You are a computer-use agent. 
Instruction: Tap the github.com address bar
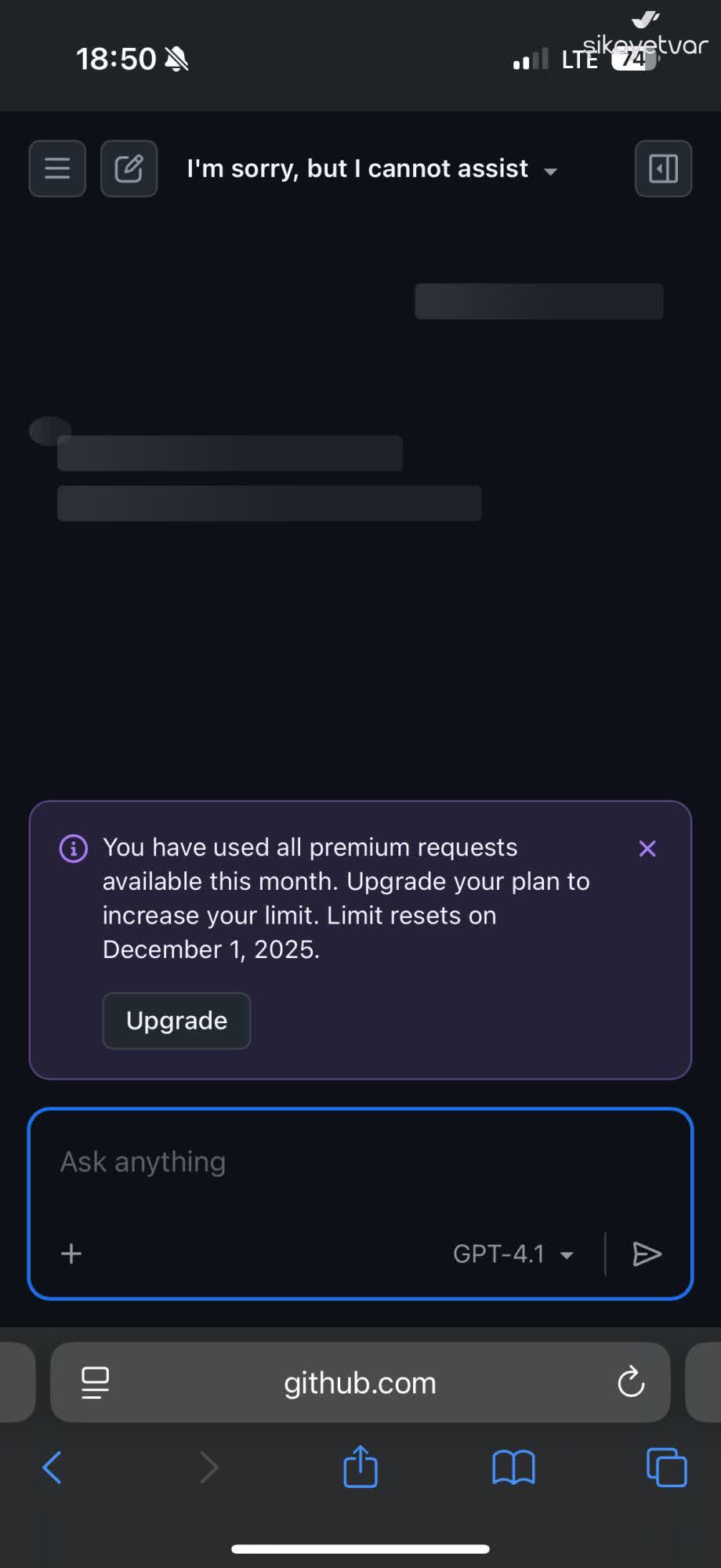click(x=360, y=1383)
